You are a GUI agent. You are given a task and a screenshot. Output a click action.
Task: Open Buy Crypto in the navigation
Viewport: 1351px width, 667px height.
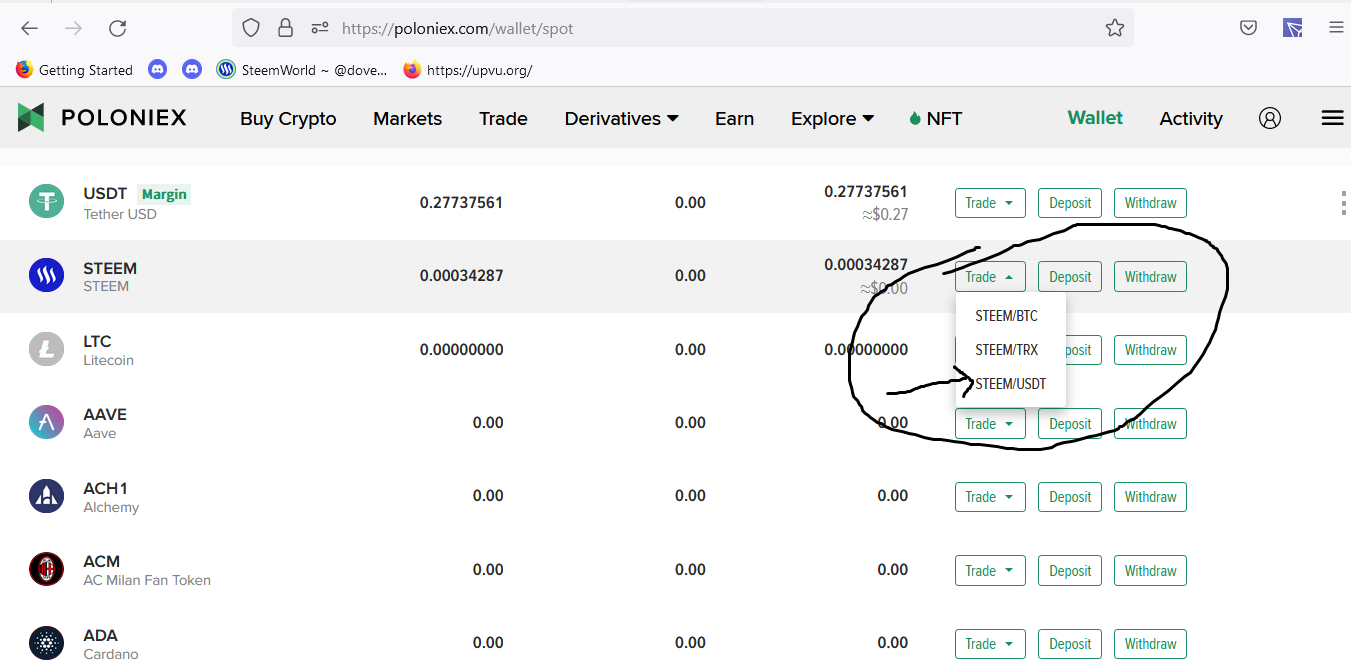[288, 118]
